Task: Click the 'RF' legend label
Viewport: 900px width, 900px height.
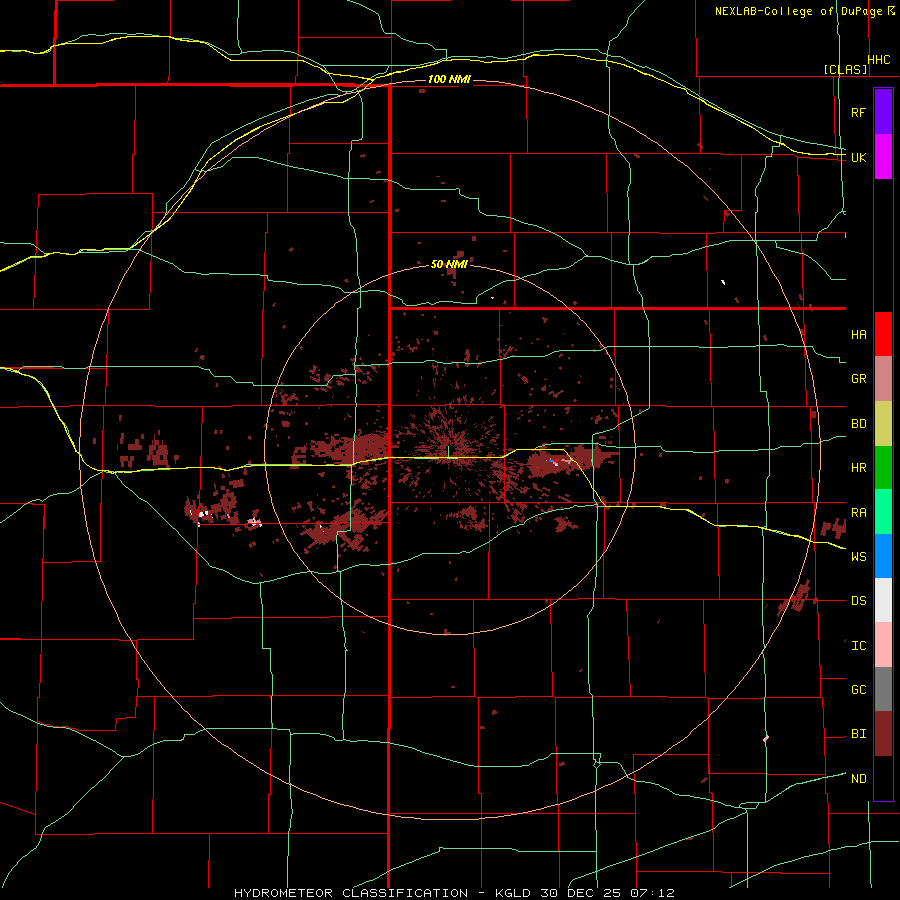Action: (858, 112)
